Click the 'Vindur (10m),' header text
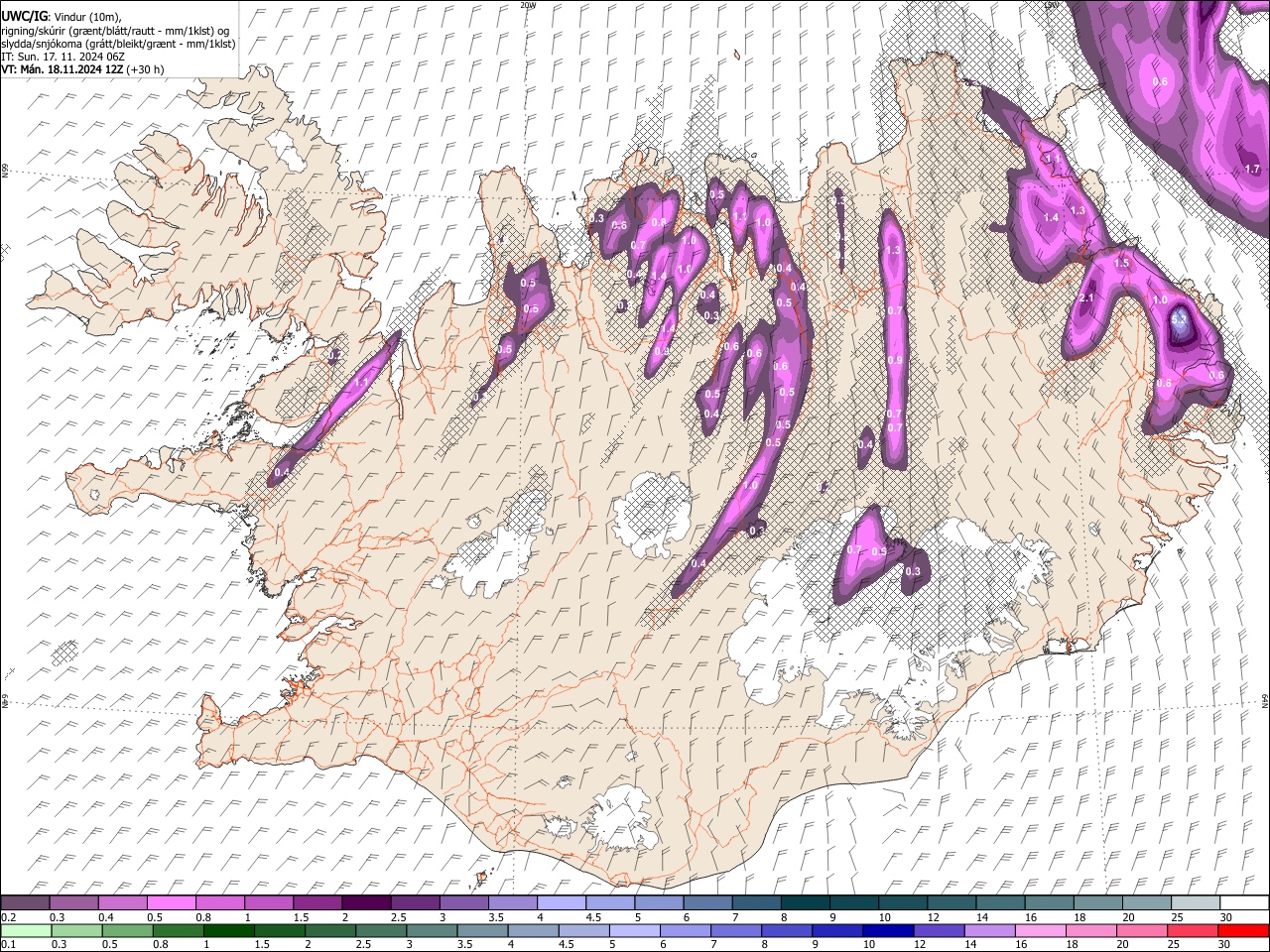1270x952 pixels. pyautogui.click(x=86, y=16)
